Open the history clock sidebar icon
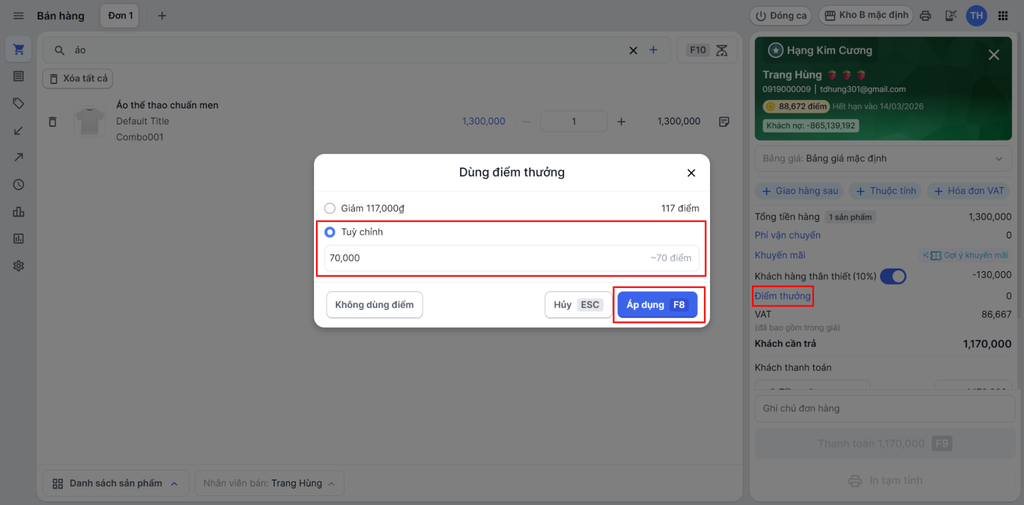The height and width of the screenshot is (505, 1024). point(18,185)
